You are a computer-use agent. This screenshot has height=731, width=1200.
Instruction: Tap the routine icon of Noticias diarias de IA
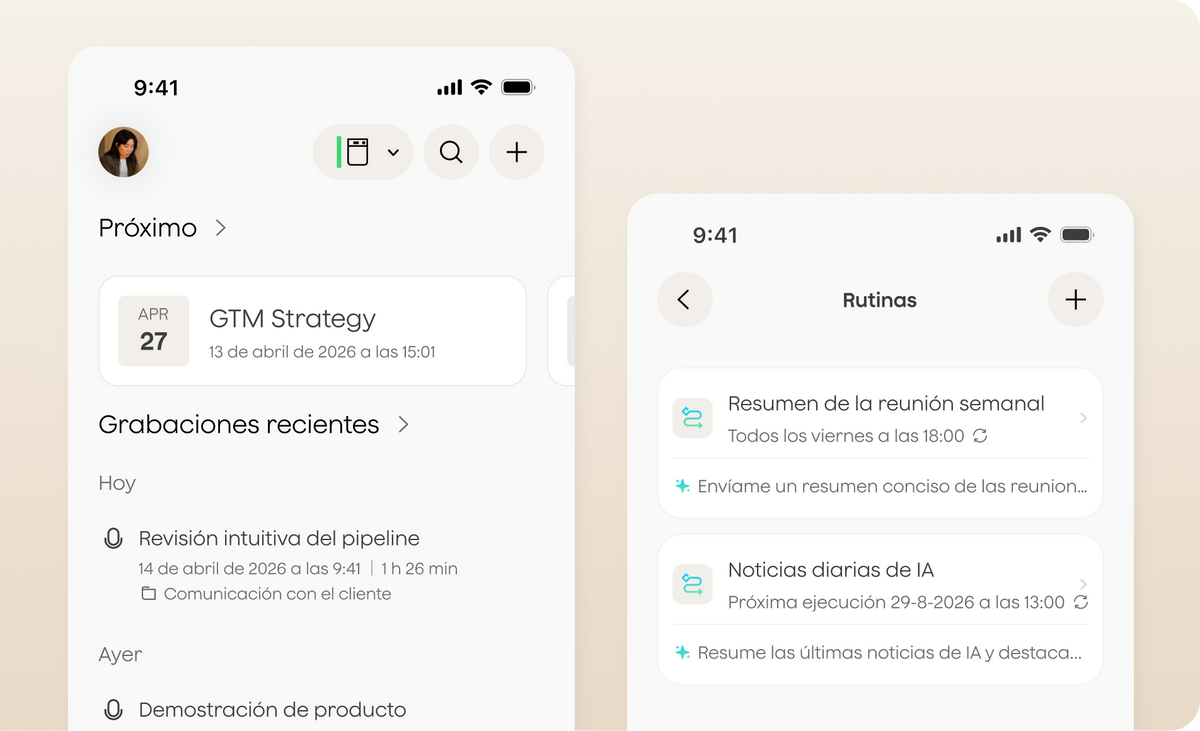(x=692, y=584)
